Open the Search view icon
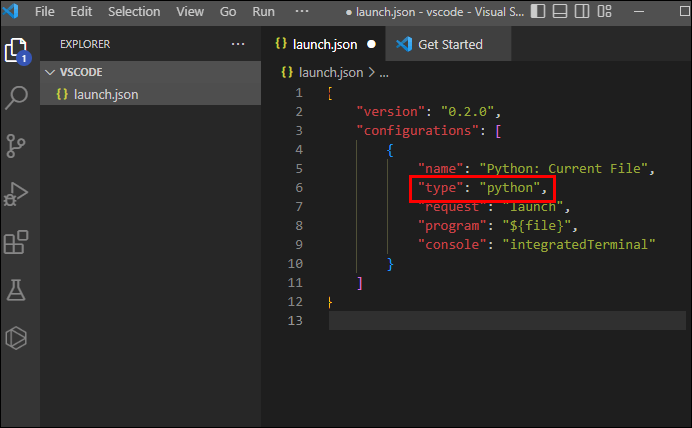The width and height of the screenshot is (692, 428). (x=16, y=97)
